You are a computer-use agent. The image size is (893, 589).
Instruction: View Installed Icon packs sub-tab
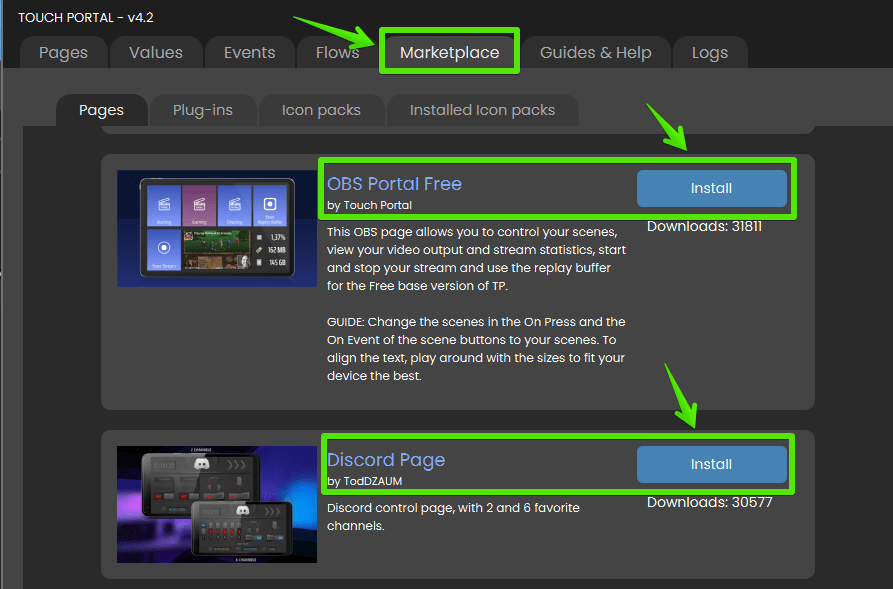pyautogui.click(x=482, y=110)
